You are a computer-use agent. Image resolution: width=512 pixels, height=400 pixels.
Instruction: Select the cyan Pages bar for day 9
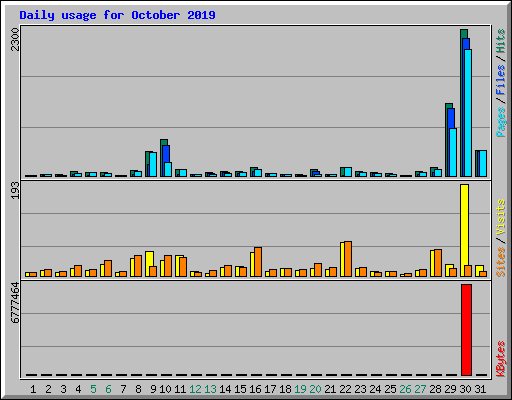[153, 165]
